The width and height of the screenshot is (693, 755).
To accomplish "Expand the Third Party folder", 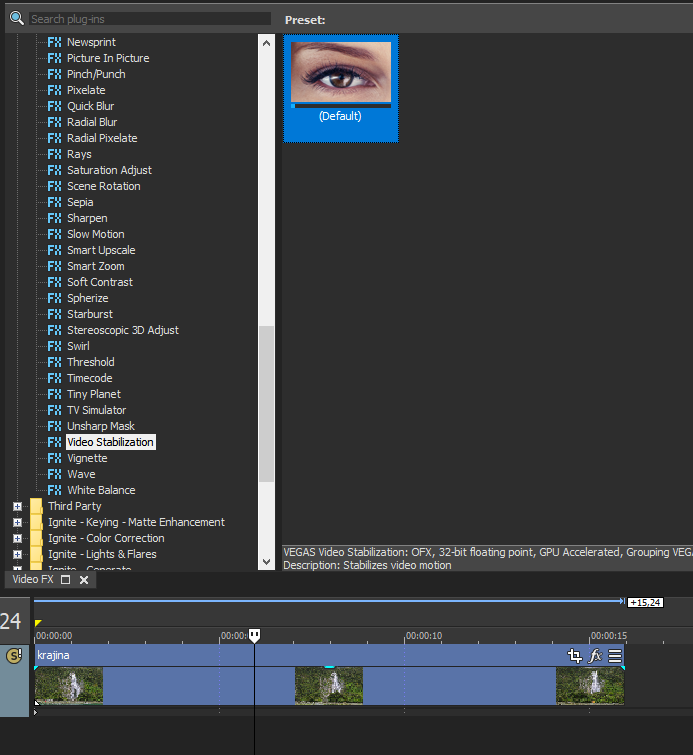I will 17,506.
